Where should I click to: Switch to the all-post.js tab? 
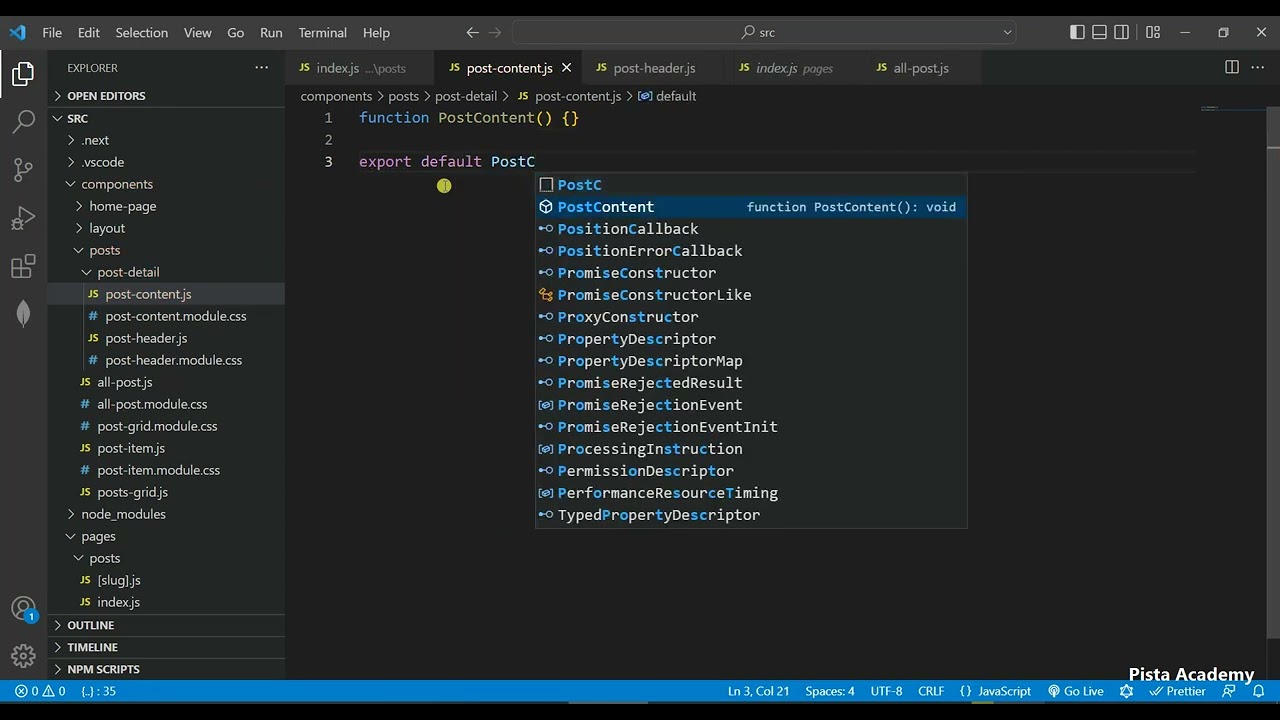tap(921, 68)
